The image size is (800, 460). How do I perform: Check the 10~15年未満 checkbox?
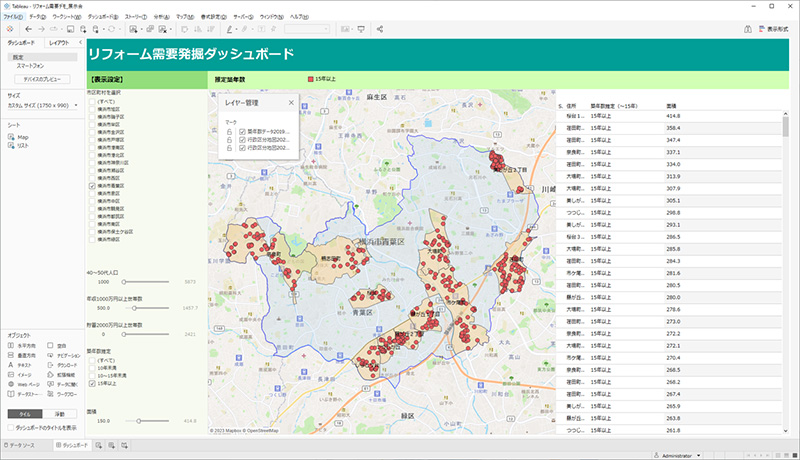[x=92, y=375]
